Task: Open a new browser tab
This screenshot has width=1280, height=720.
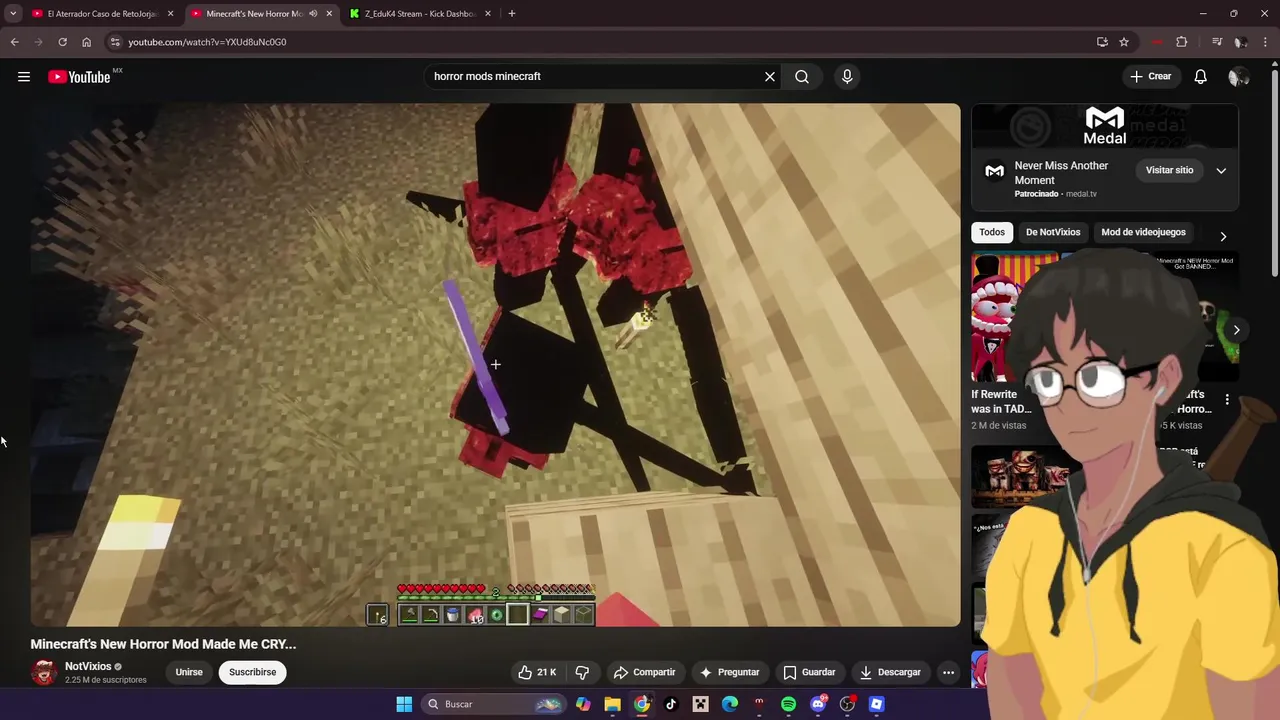Action: tap(512, 14)
